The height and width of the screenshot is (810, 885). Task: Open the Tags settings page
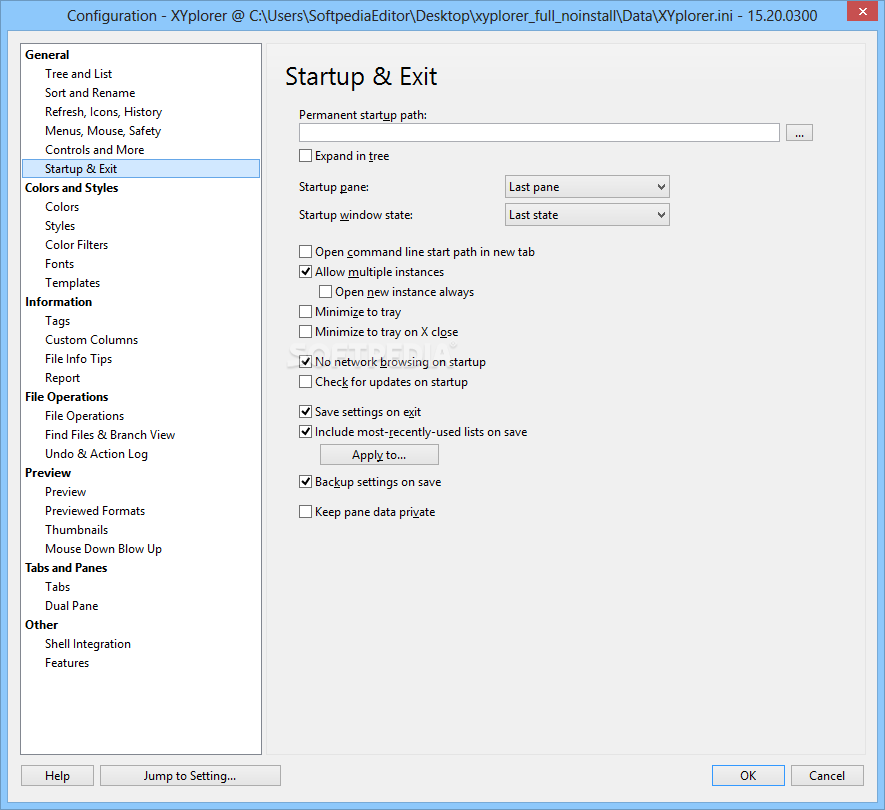click(x=58, y=321)
